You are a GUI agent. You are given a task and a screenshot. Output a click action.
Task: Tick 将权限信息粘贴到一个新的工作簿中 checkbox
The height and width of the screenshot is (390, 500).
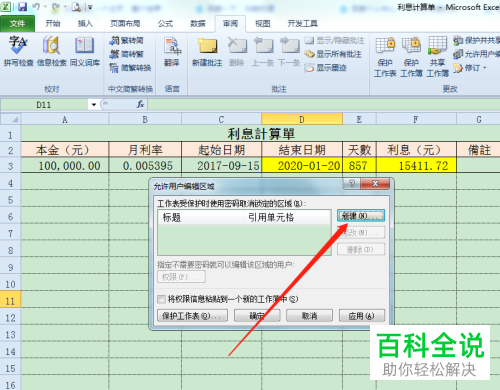click(x=161, y=299)
